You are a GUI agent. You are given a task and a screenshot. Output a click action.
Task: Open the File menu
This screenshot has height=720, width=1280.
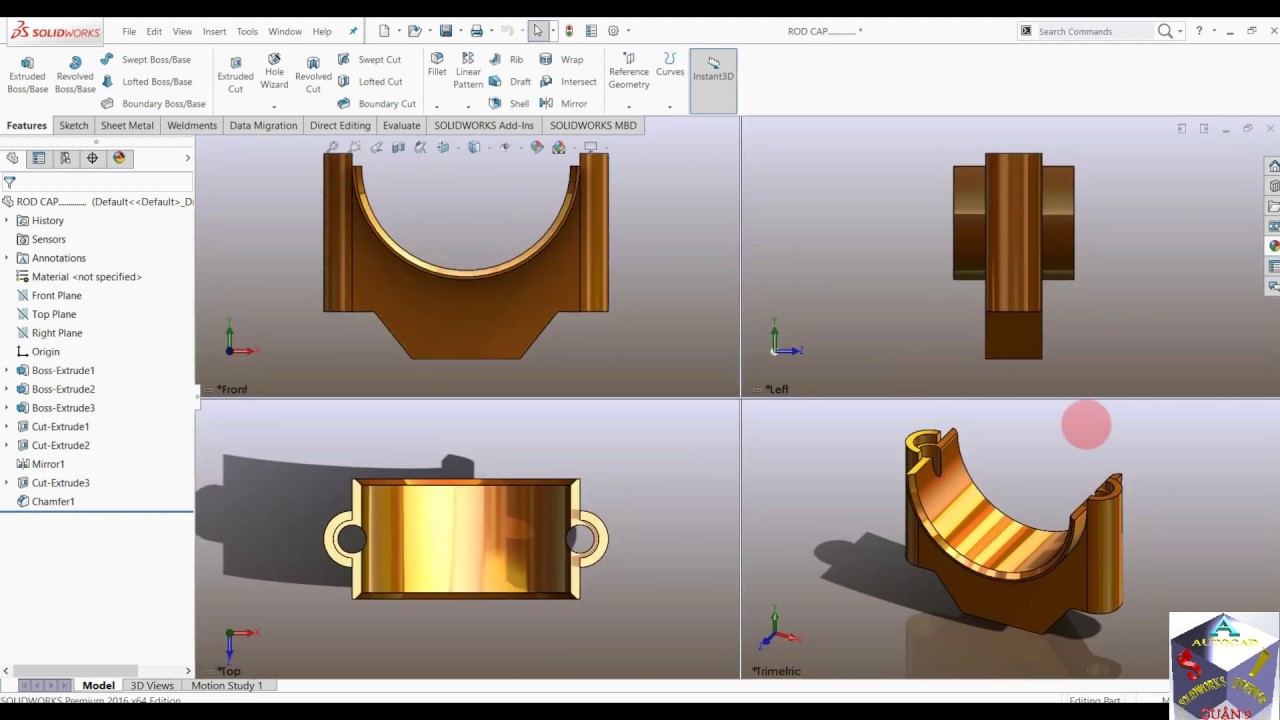pos(129,31)
